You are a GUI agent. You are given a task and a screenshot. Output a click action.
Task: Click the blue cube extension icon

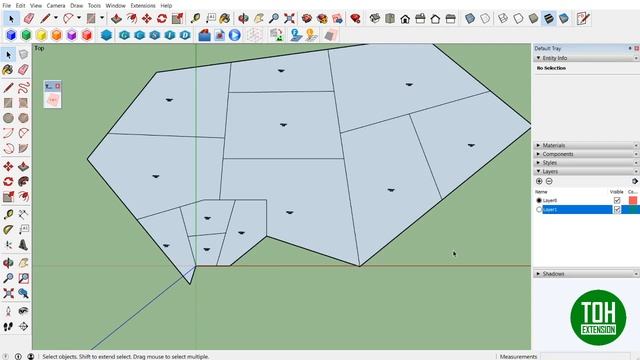point(11,35)
